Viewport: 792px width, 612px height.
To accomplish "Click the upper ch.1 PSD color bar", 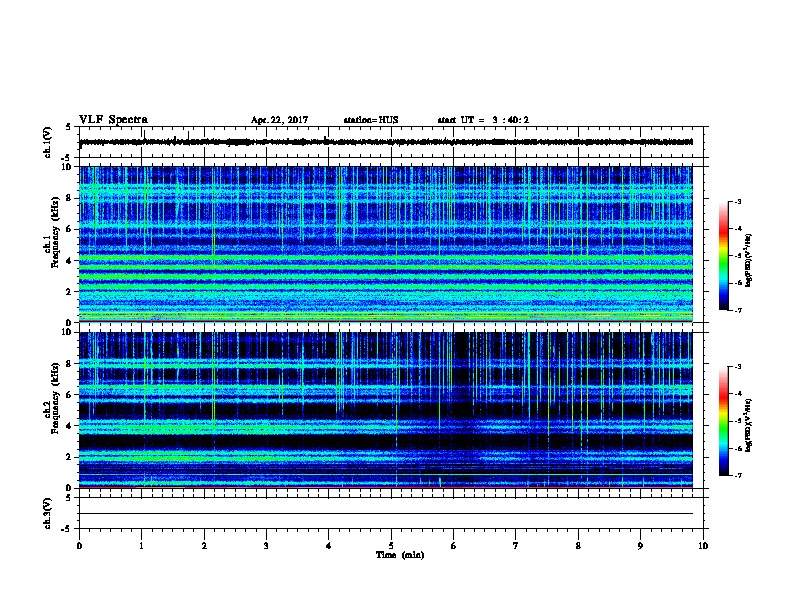I will coord(723,256).
